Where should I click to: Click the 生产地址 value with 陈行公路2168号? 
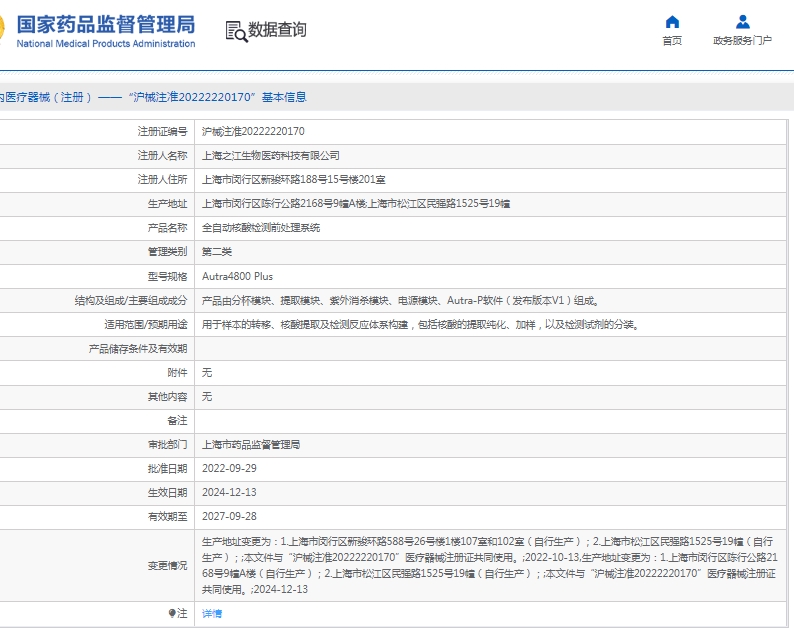356,204
